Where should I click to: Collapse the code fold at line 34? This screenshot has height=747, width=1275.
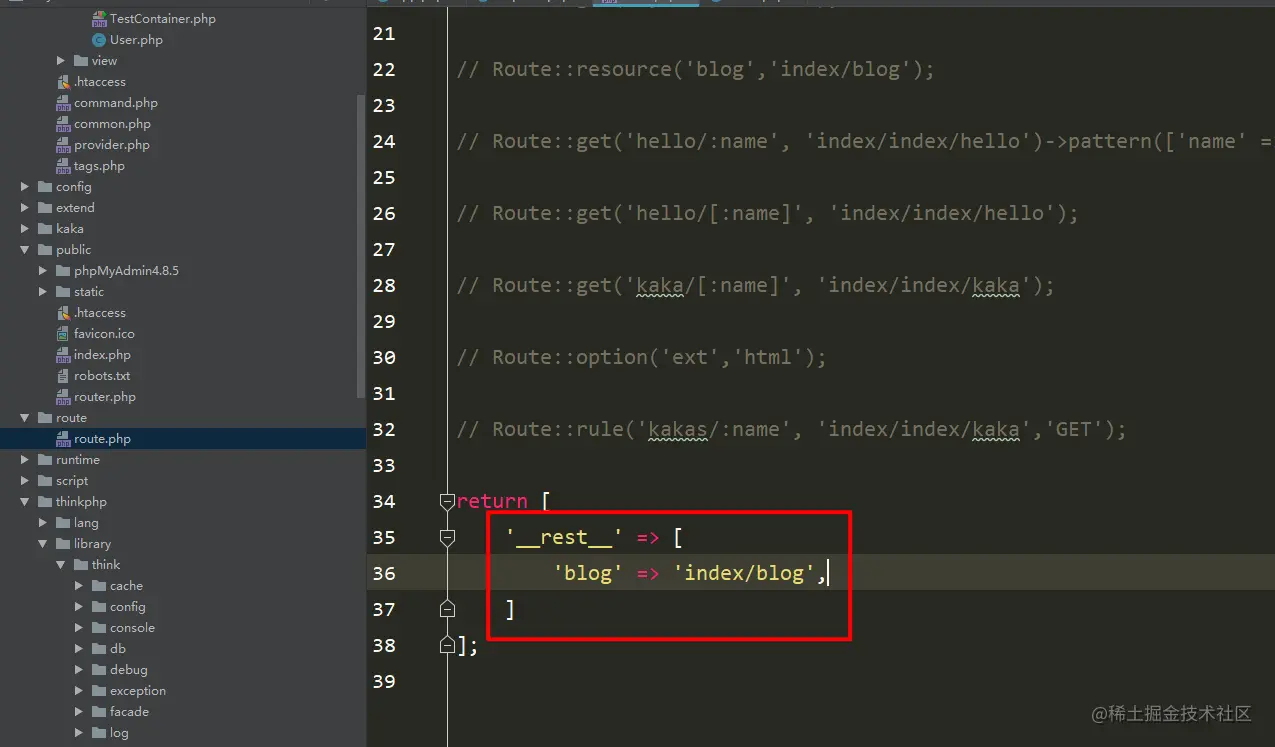pos(447,501)
